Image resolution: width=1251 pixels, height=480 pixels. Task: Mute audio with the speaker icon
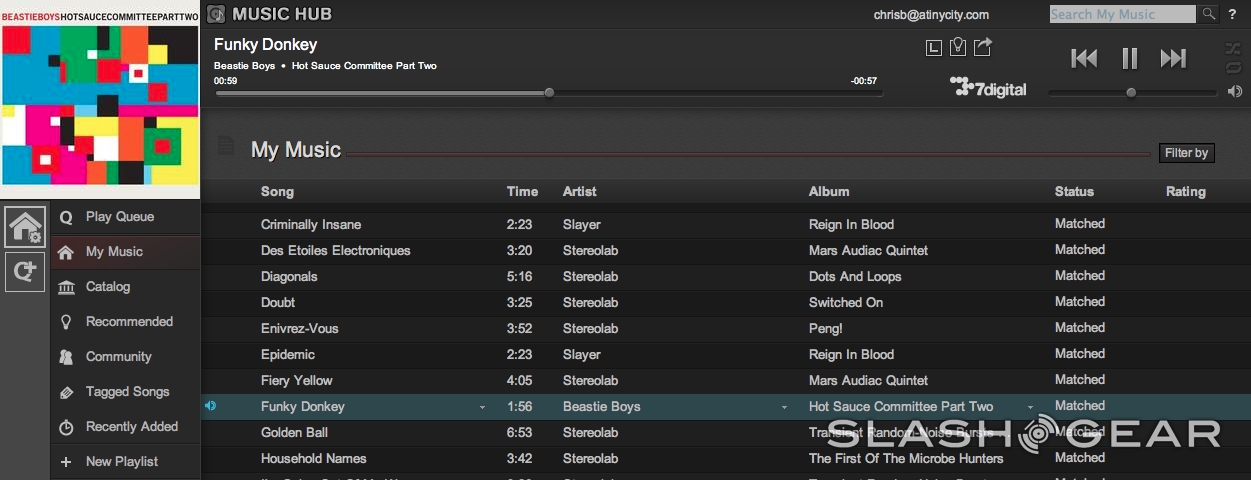(x=1235, y=92)
